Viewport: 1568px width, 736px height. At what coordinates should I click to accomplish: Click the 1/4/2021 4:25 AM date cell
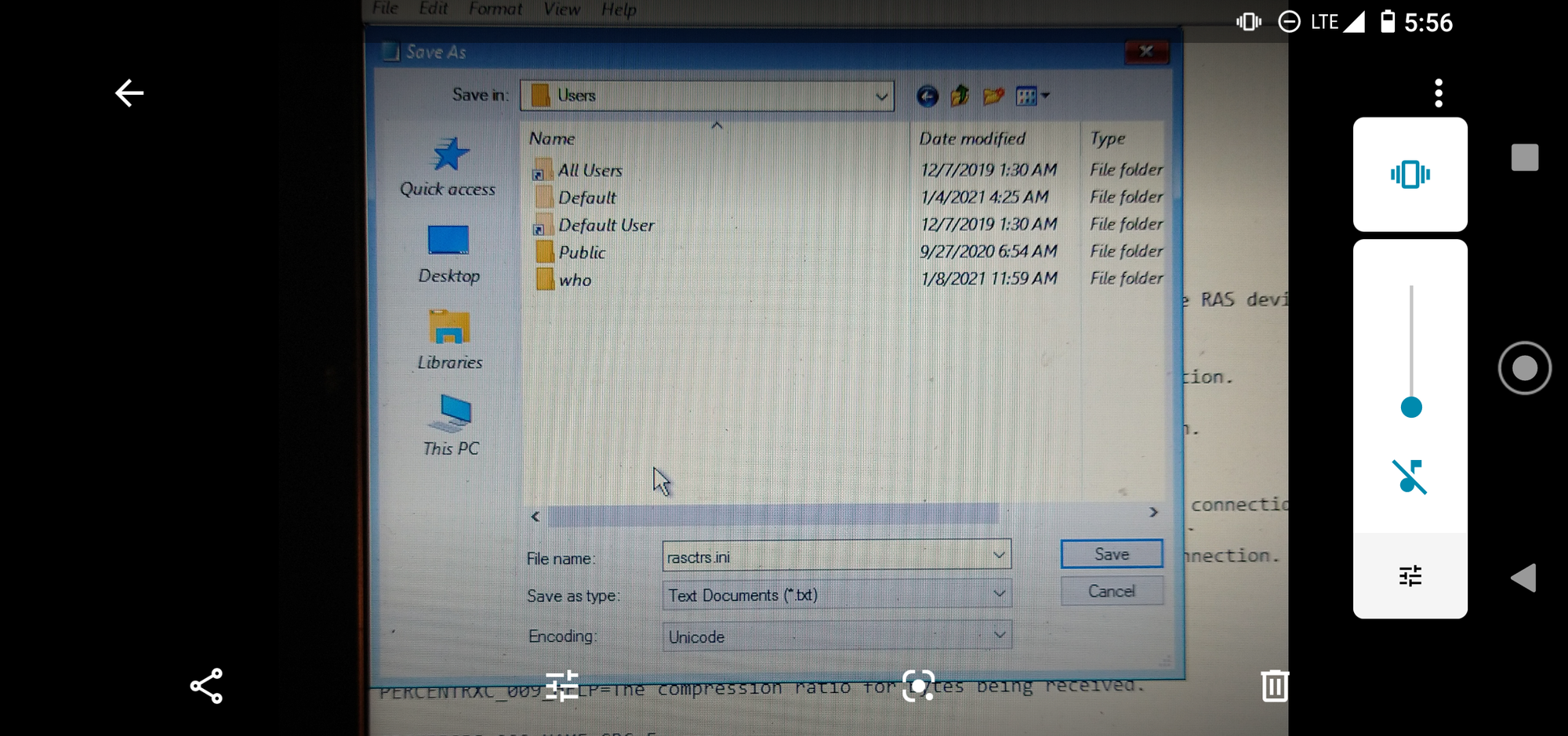(985, 197)
